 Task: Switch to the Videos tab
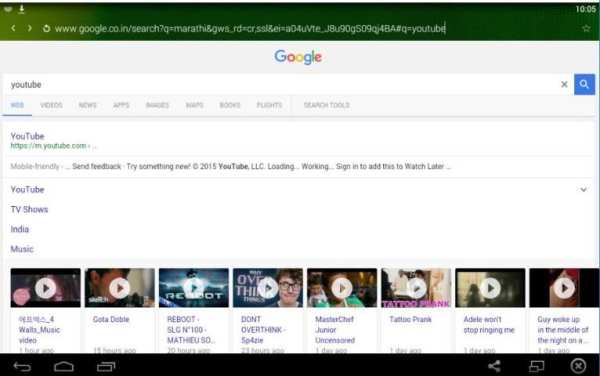(x=51, y=105)
